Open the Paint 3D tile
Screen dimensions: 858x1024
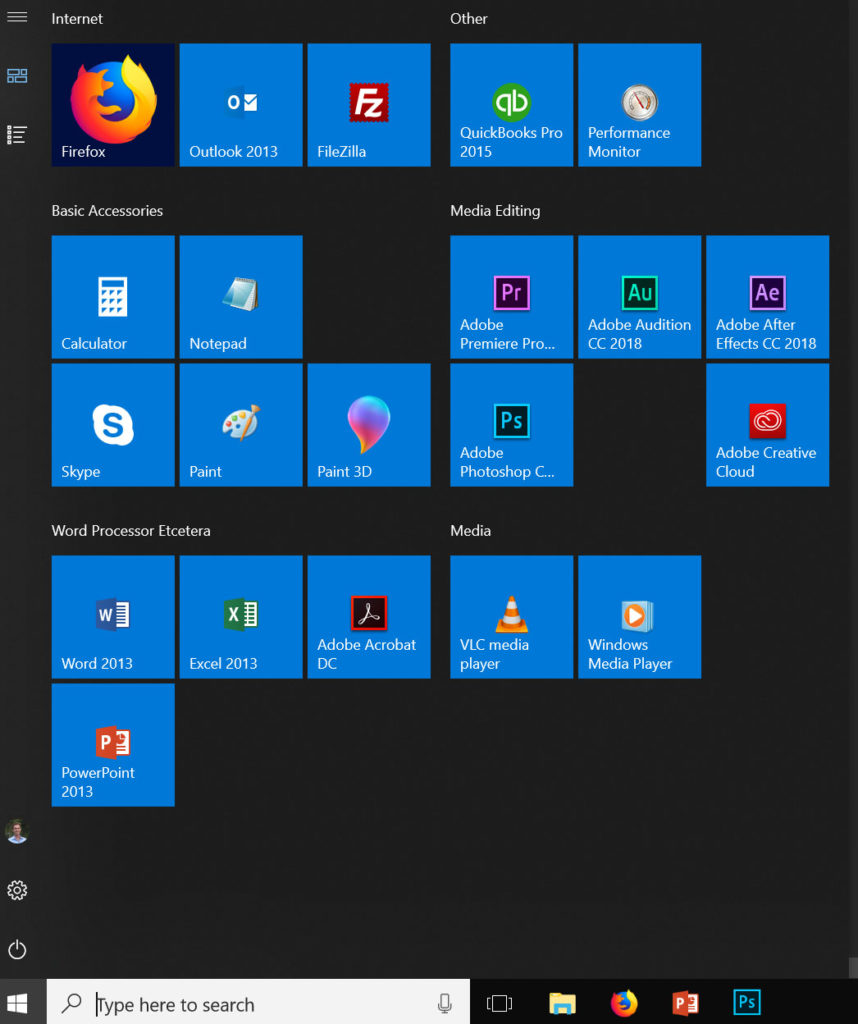(369, 425)
